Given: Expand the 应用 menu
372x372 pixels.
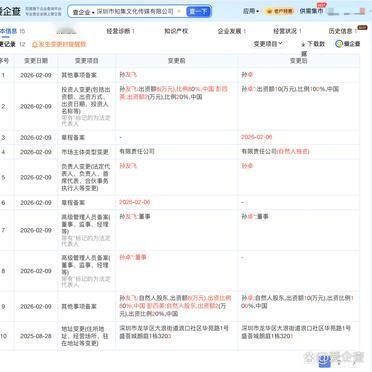Looking at the screenshot, I should pos(251,11).
